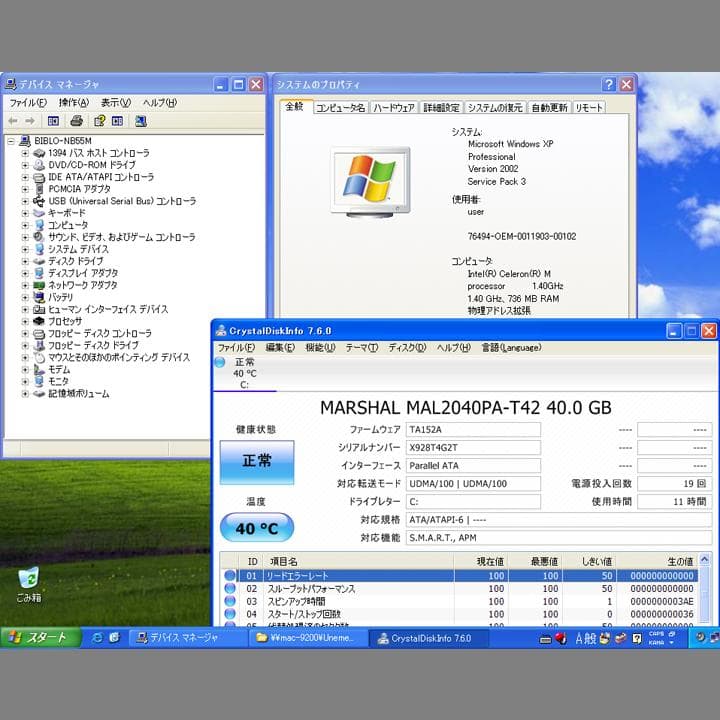Switch to the コンピュータ名 tab in System Properties
This screenshot has width=720, height=720.
[341, 107]
